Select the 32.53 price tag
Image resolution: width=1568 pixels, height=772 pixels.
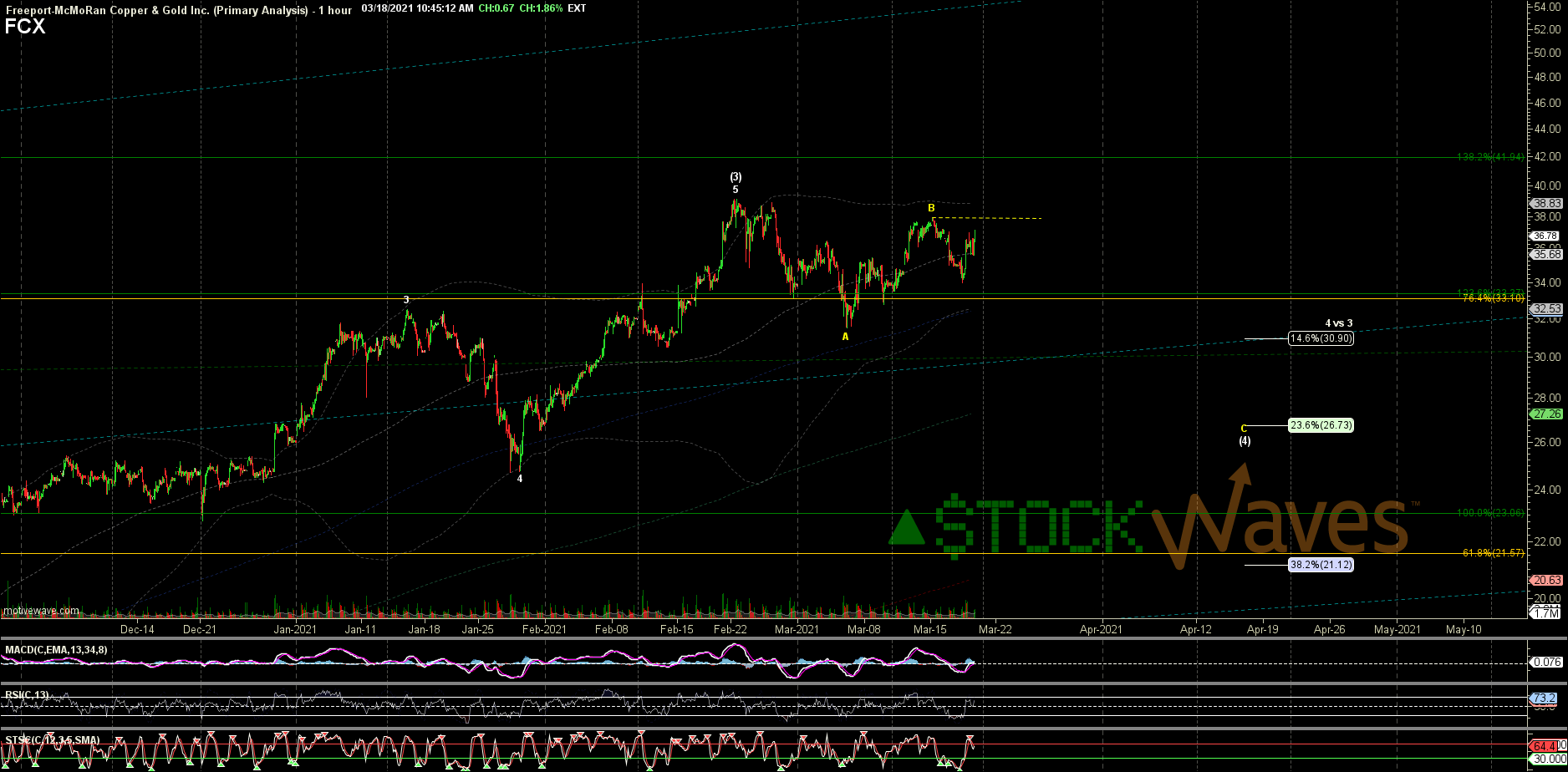[1545, 308]
